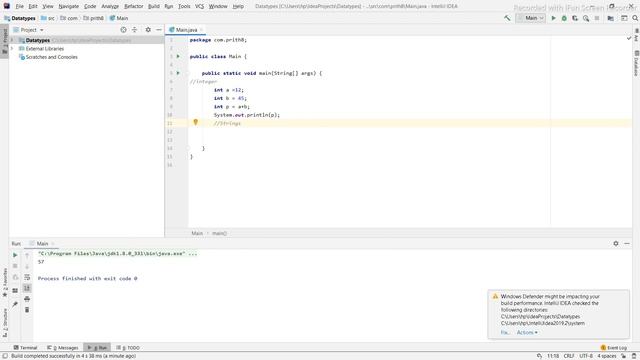The image size is (640, 360).
Task: Click the Restore Layout icon in the Run panel
Action: tap(15, 291)
